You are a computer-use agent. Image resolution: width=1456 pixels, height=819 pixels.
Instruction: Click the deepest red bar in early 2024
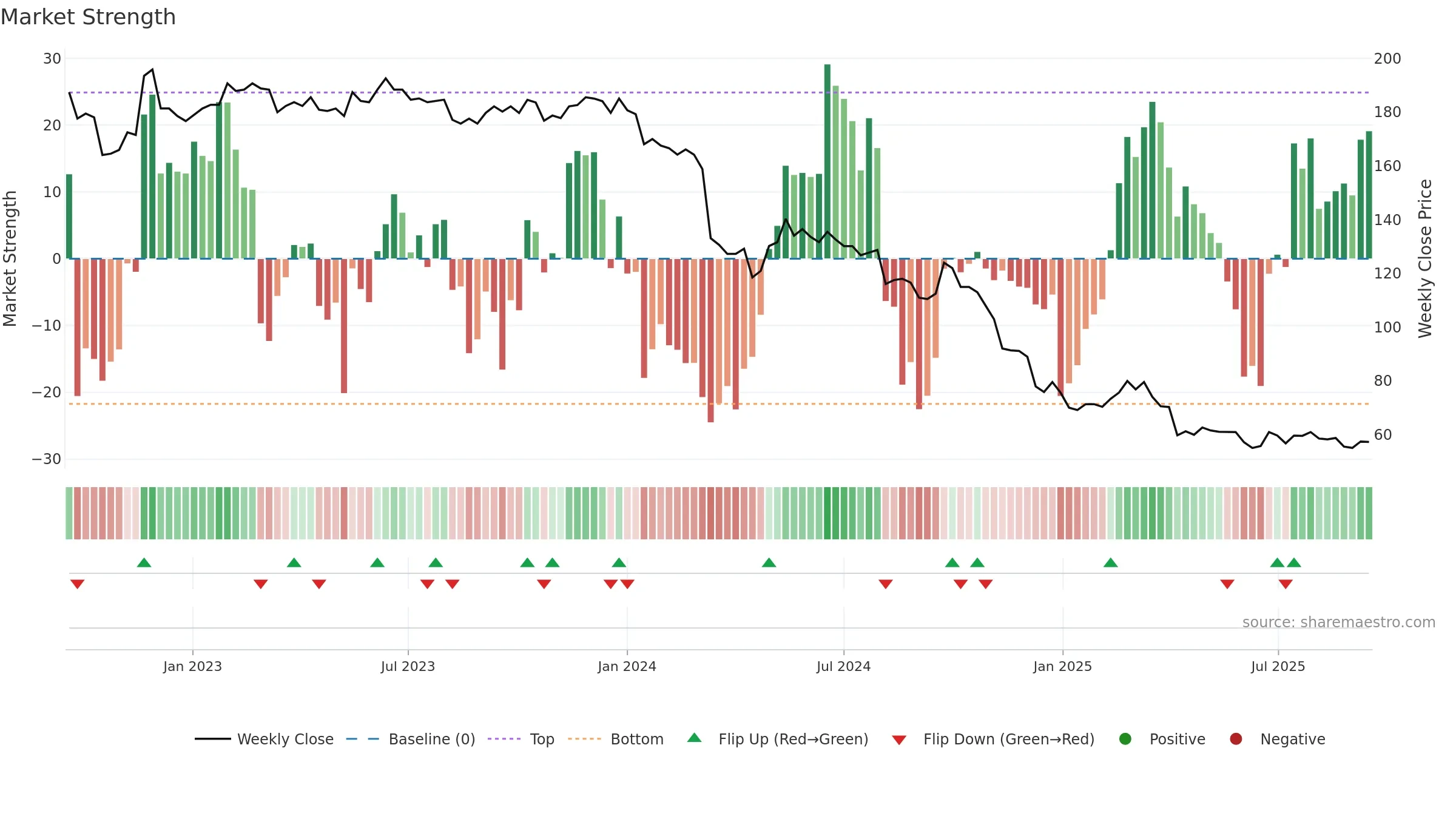coord(710,340)
